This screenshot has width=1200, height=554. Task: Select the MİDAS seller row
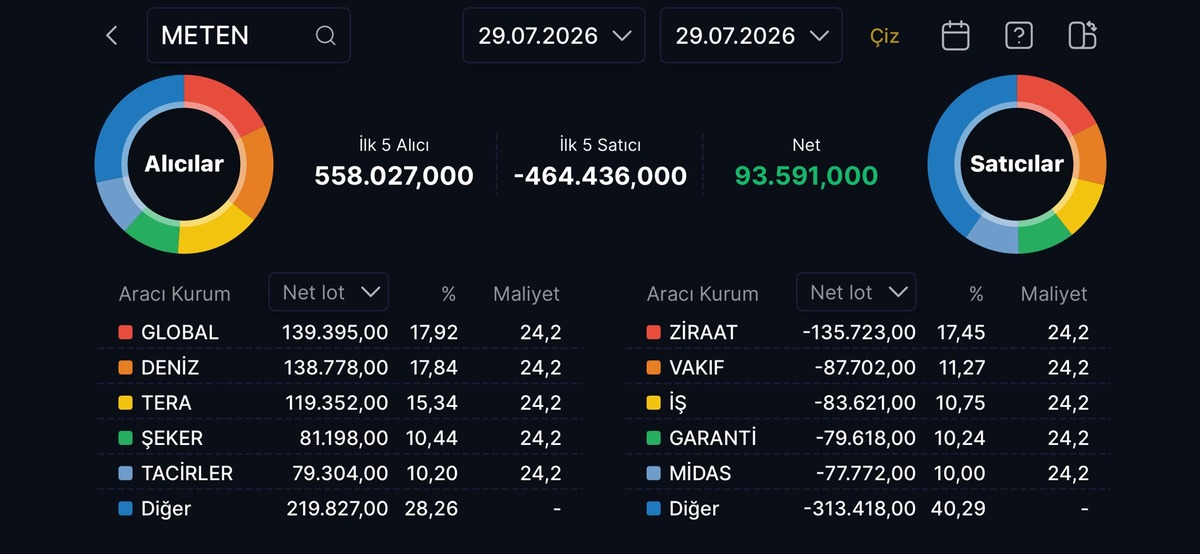pos(868,473)
